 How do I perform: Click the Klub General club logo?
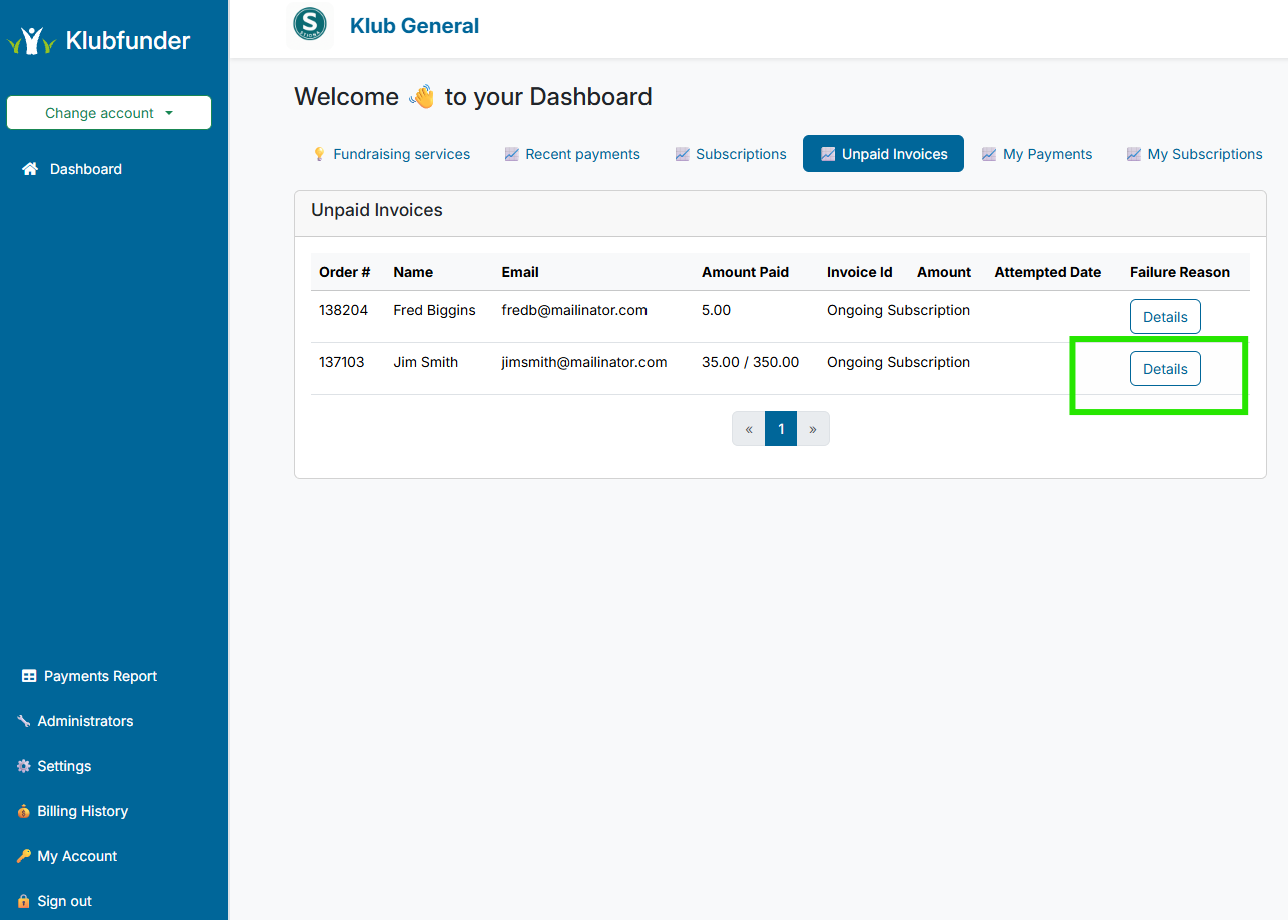309,25
